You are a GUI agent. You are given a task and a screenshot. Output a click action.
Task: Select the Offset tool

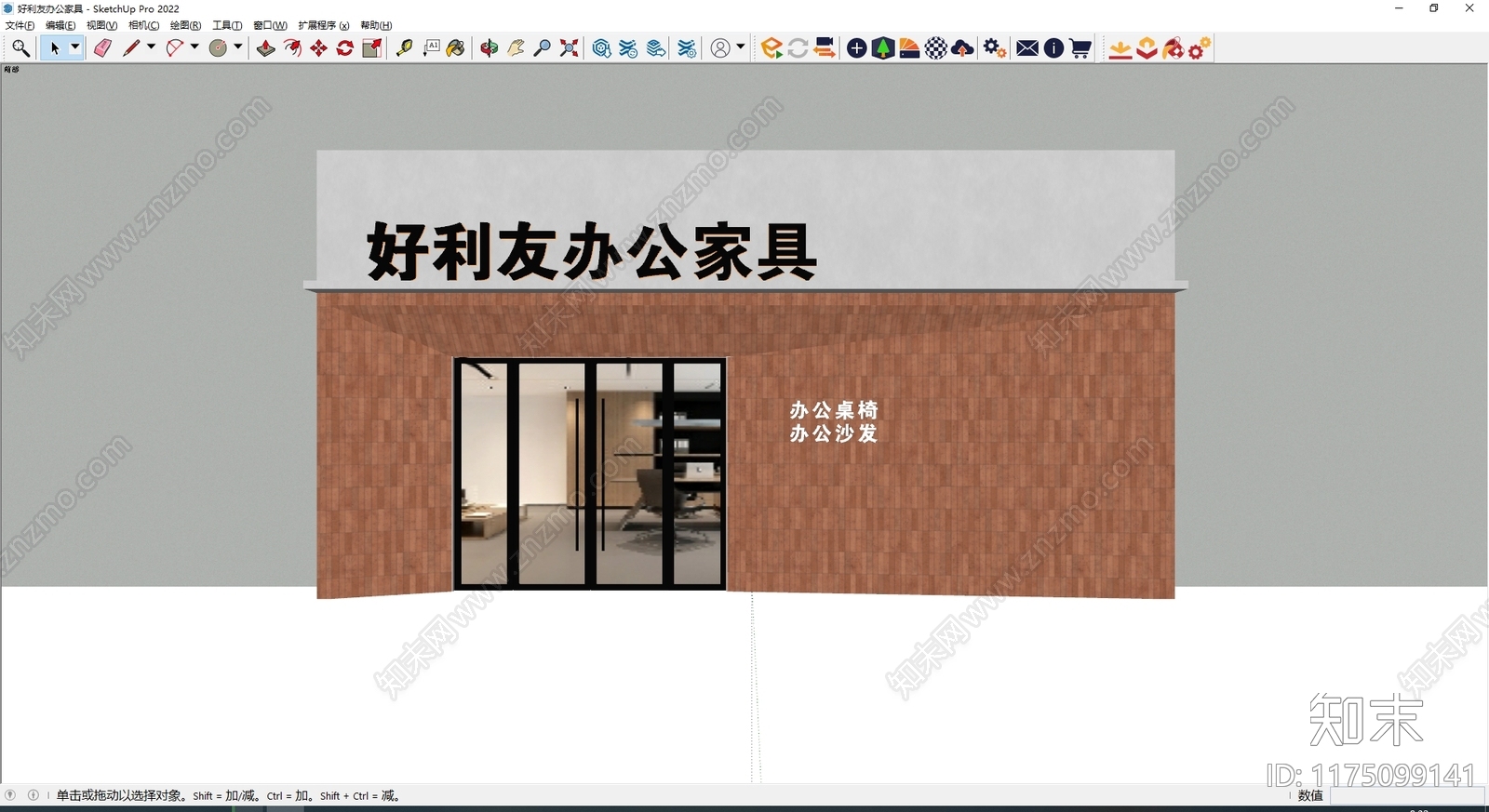(x=292, y=48)
